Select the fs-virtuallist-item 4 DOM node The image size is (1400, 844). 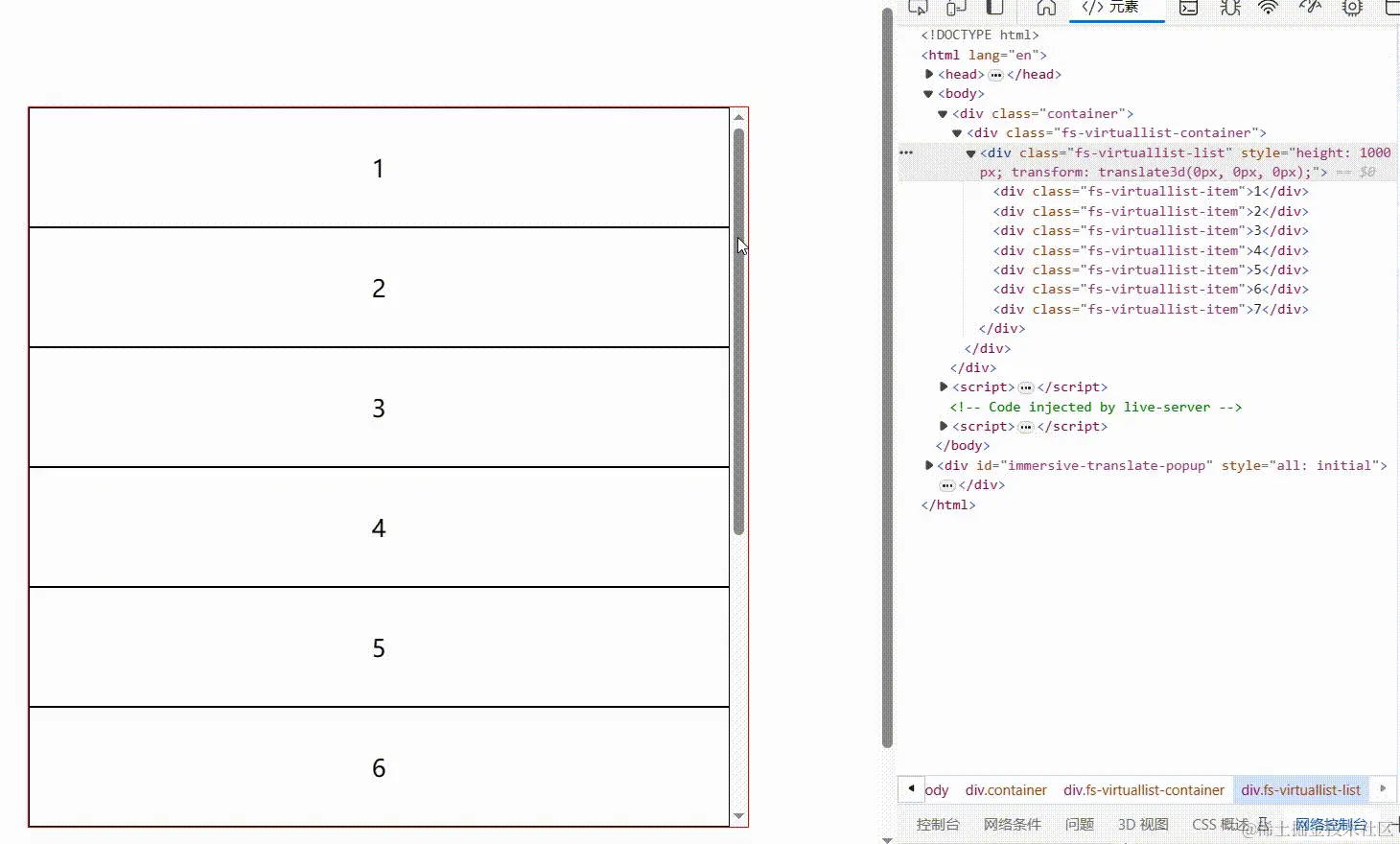click(1151, 250)
